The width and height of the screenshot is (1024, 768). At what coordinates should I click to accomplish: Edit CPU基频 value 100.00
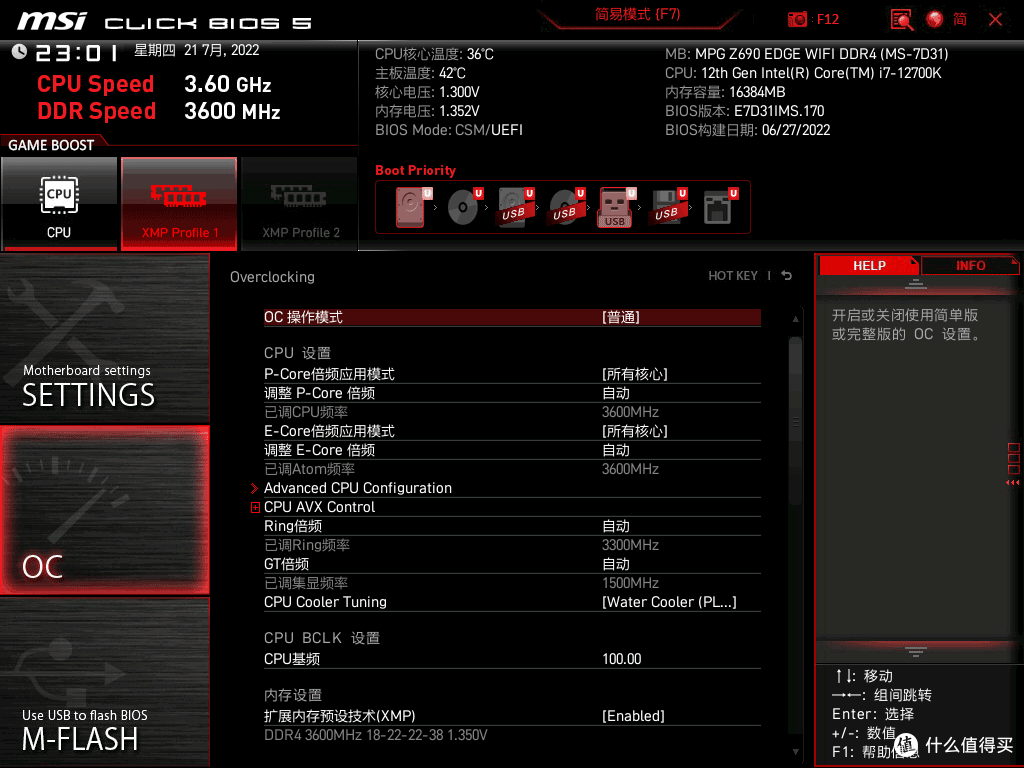[x=622, y=659]
